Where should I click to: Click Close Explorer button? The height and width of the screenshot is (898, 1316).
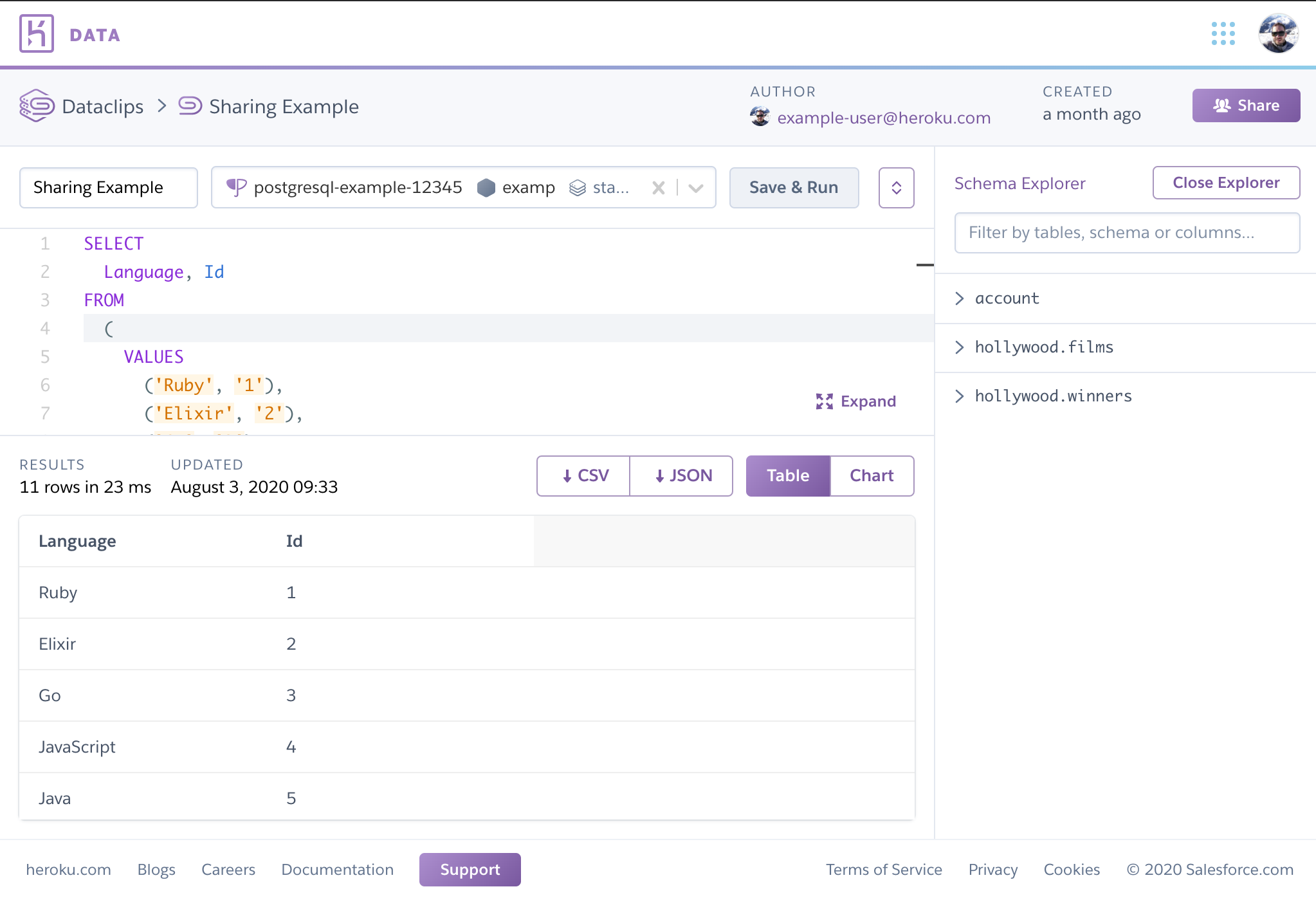tap(1226, 183)
